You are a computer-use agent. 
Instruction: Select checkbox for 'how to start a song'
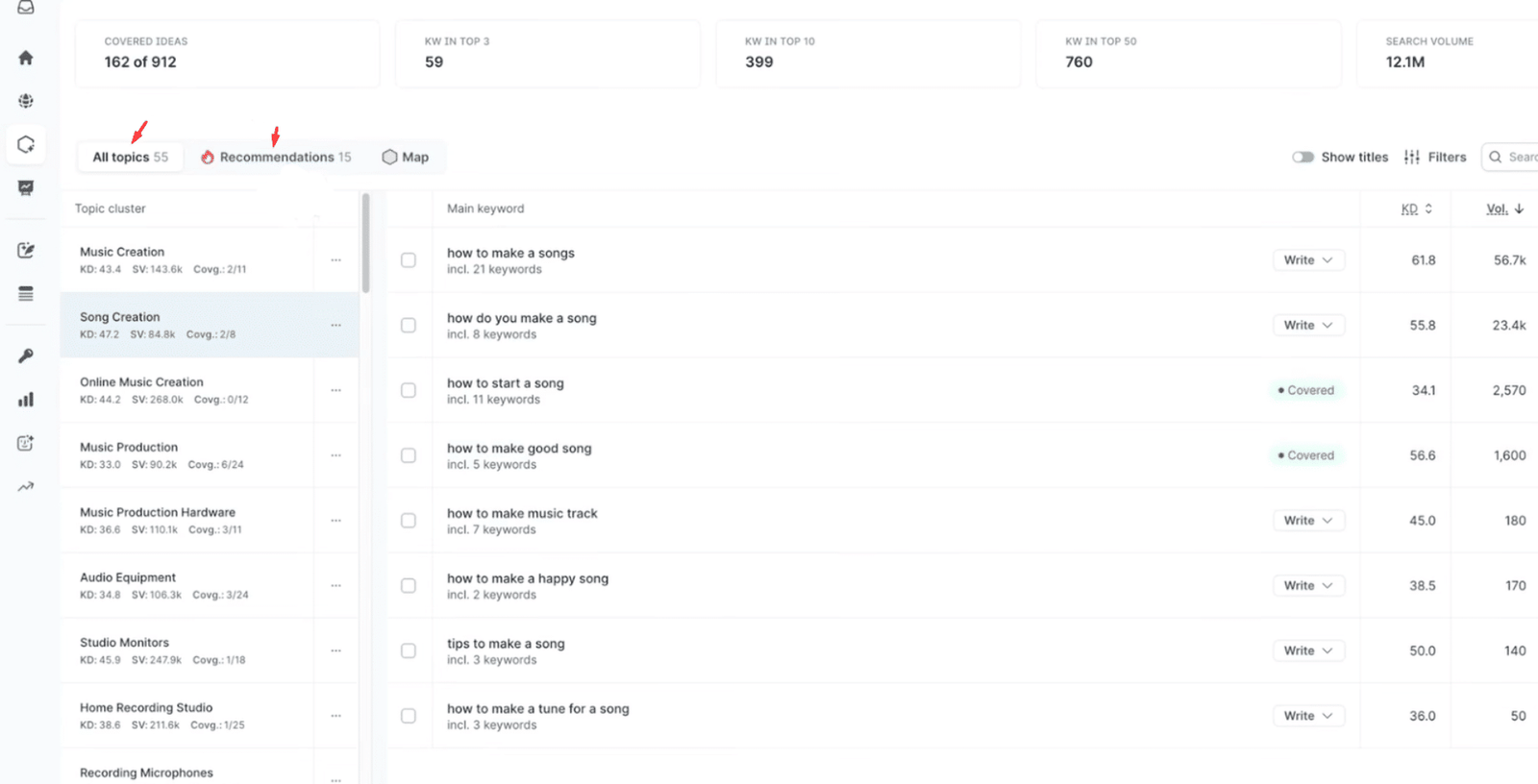click(409, 390)
